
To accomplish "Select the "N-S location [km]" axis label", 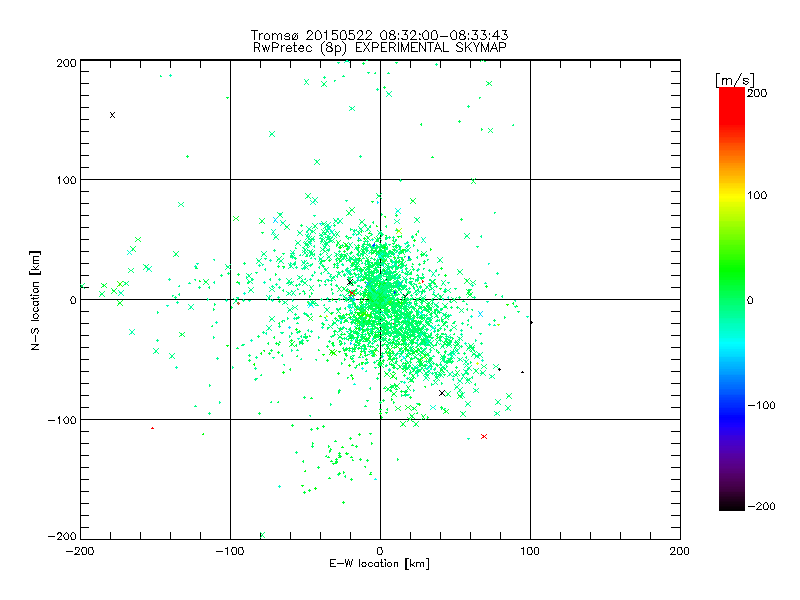I will (35, 301).
